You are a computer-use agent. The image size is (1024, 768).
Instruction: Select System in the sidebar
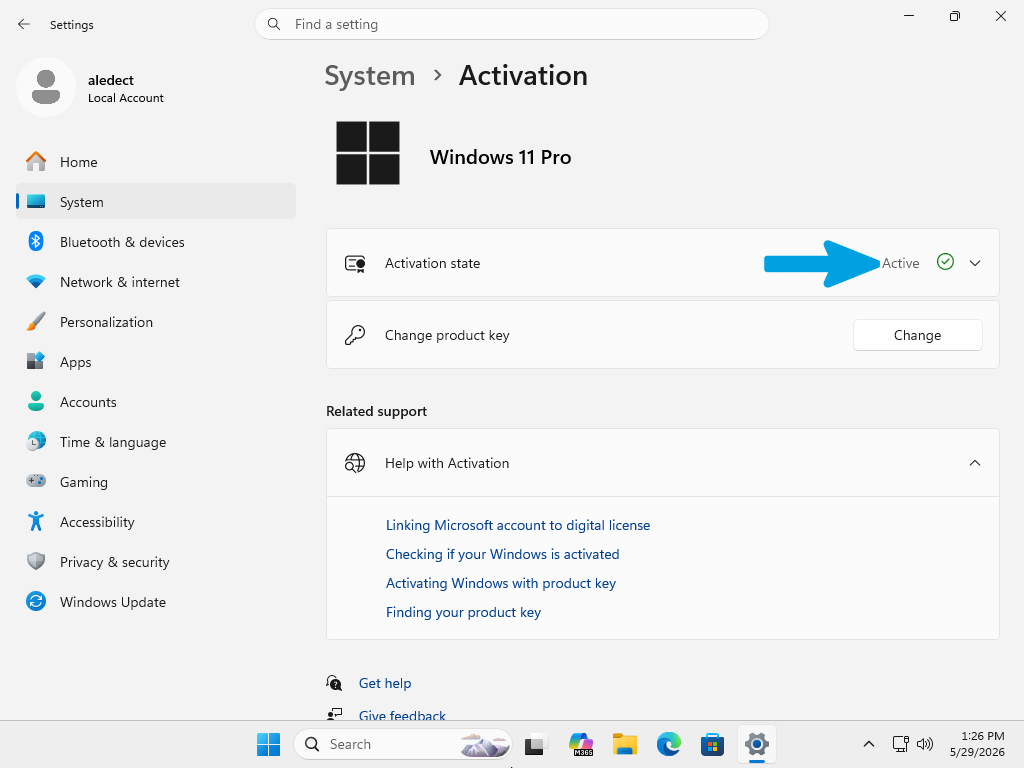(155, 202)
